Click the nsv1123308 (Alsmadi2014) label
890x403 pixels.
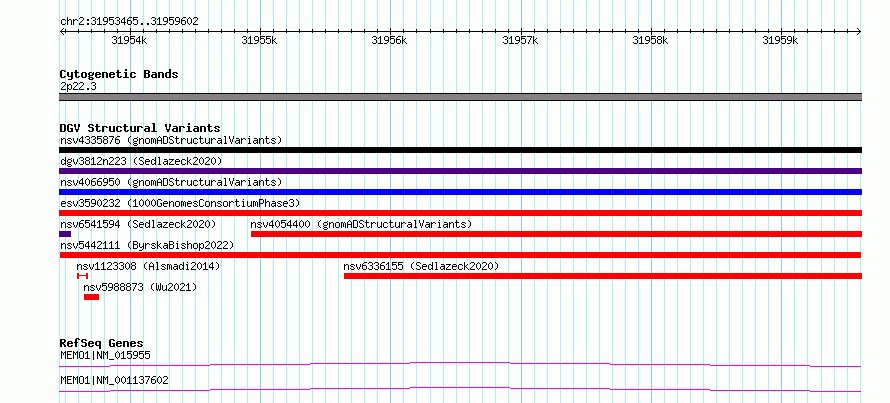(x=148, y=266)
